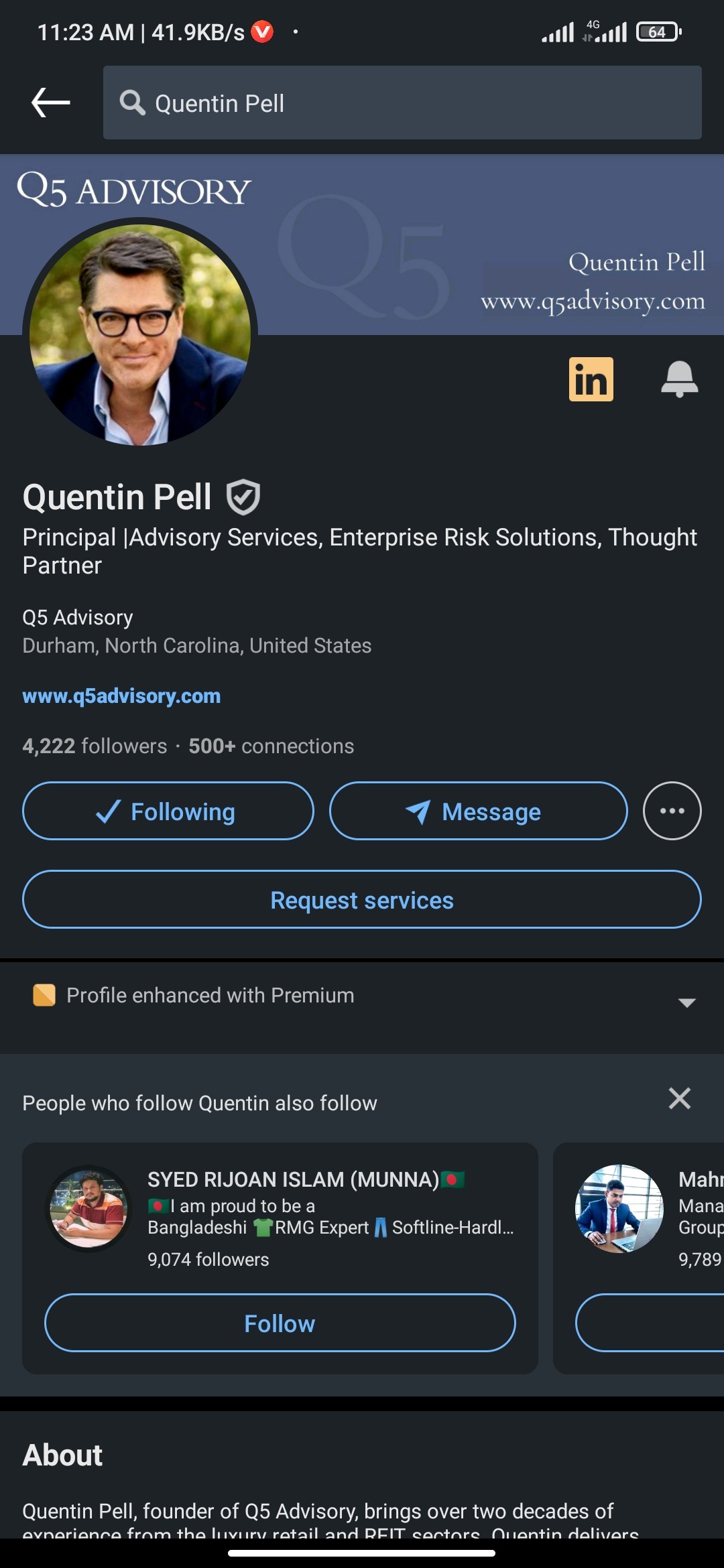Screen dimensions: 724x1568
Task: Tap the back arrow icon
Action: (51, 103)
